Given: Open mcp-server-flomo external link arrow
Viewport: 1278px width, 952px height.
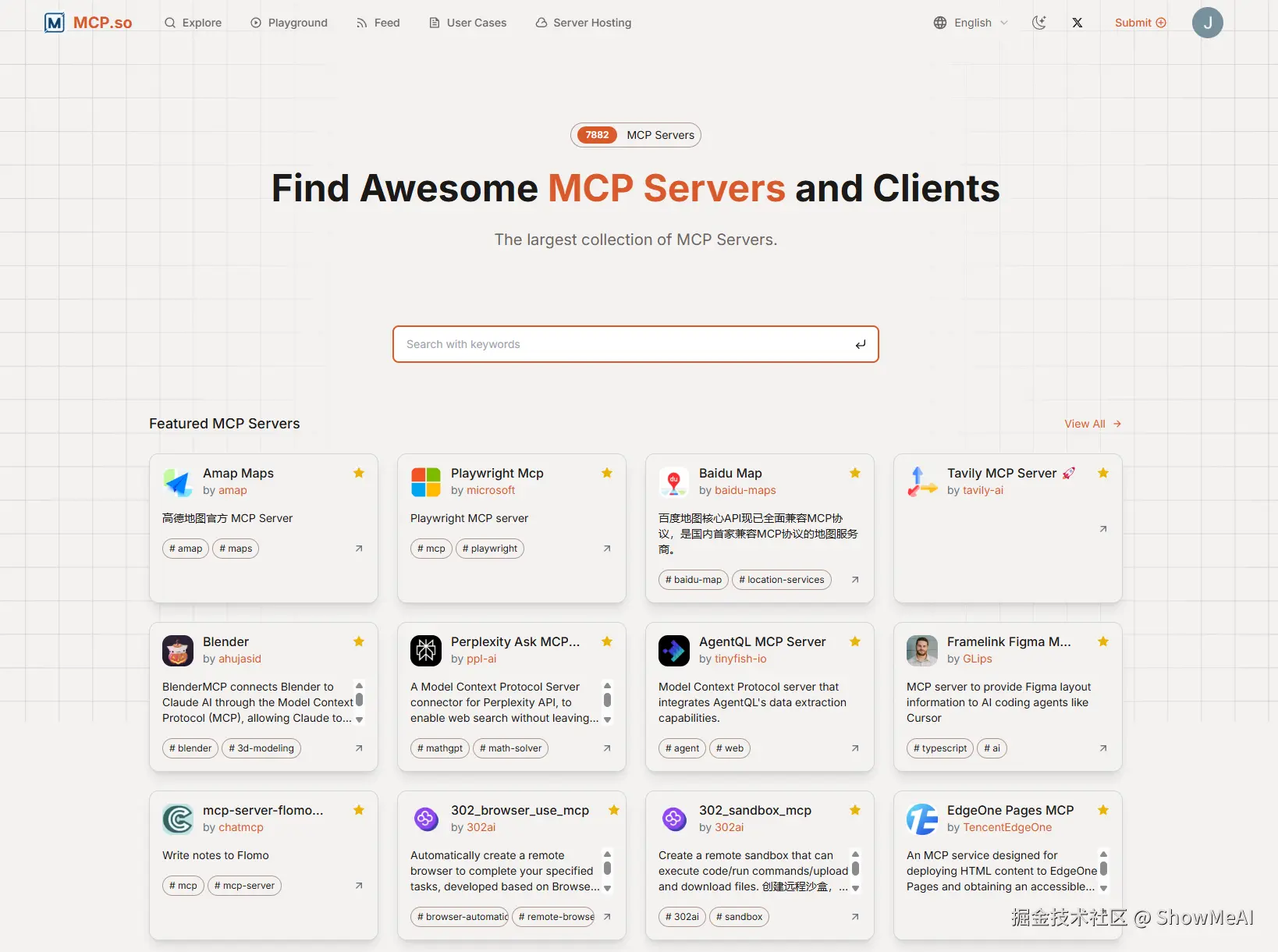Looking at the screenshot, I should click(x=359, y=886).
